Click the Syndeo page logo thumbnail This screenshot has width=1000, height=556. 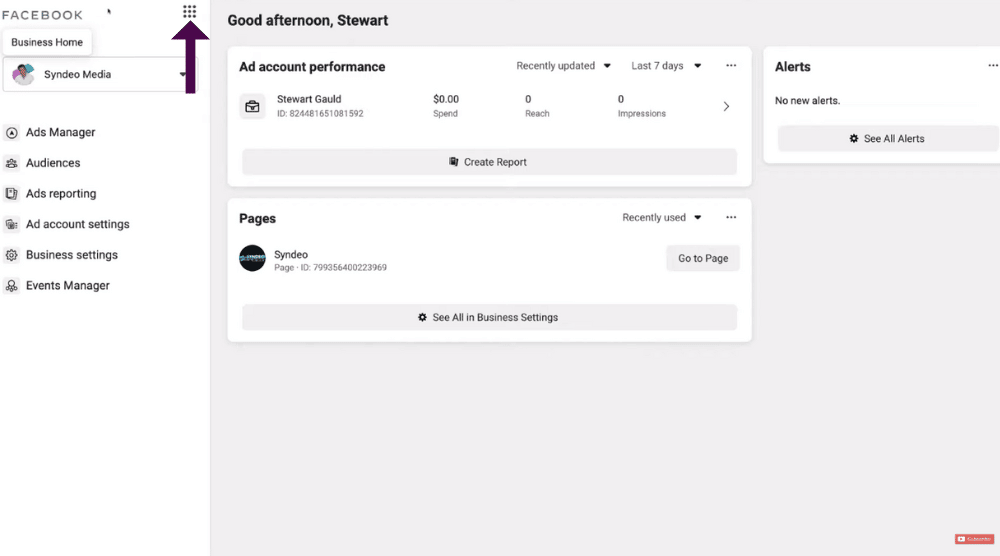[x=253, y=258]
